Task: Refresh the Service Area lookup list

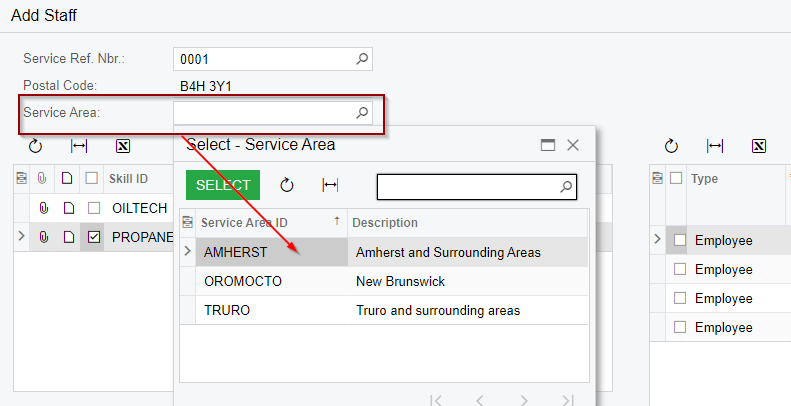Action: click(x=286, y=185)
